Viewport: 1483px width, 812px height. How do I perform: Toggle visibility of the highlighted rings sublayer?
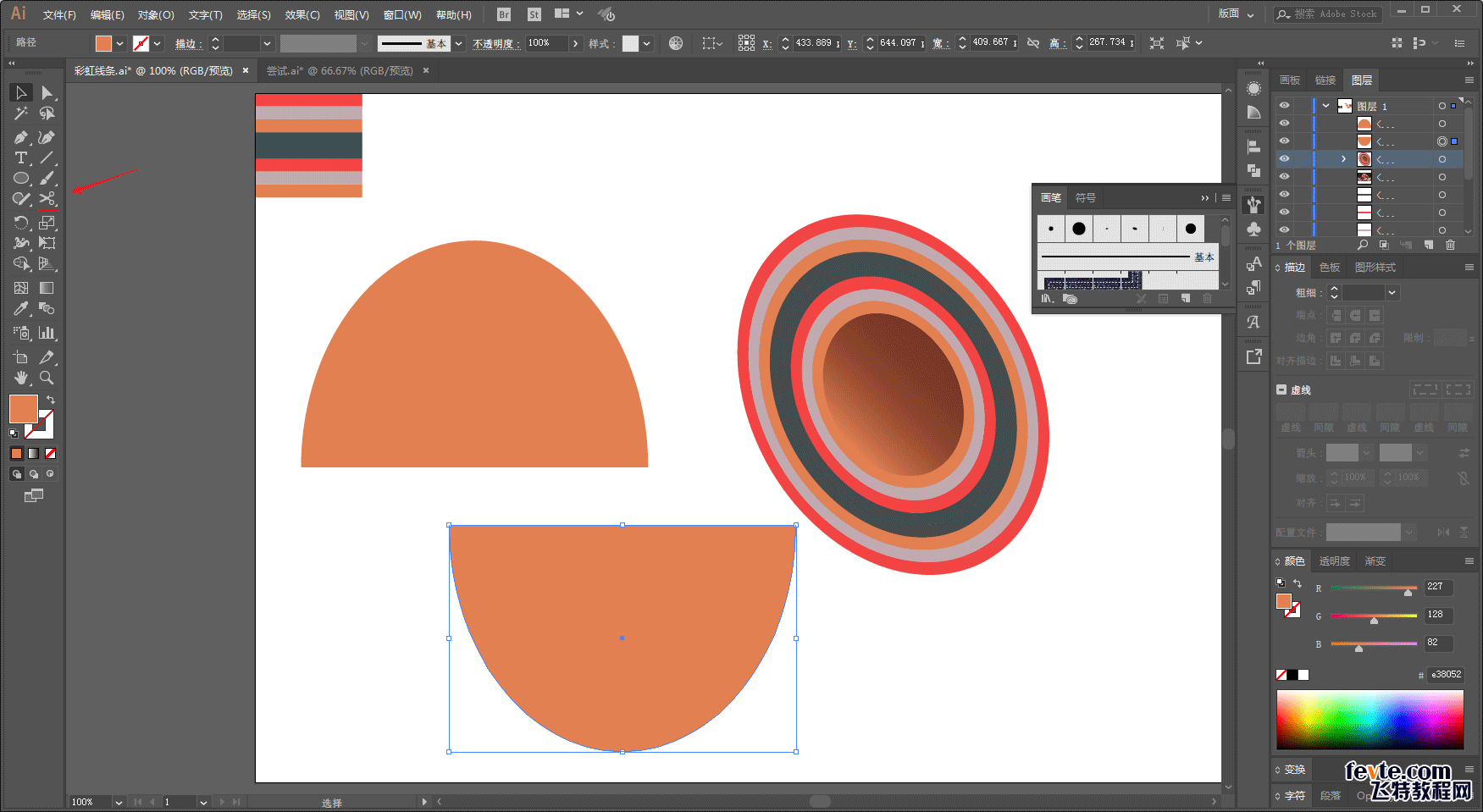(x=1284, y=159)
